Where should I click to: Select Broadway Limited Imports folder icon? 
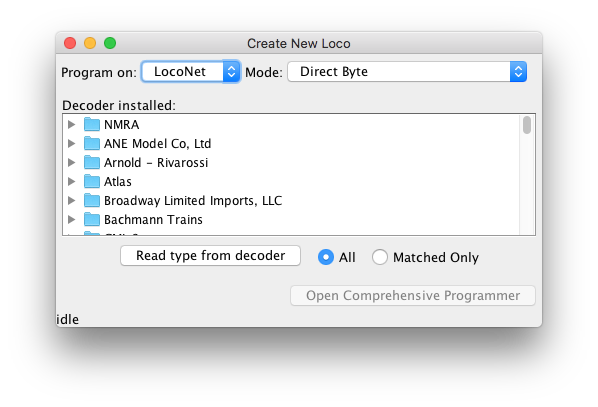pyautogui.click(x=92, y=201)
